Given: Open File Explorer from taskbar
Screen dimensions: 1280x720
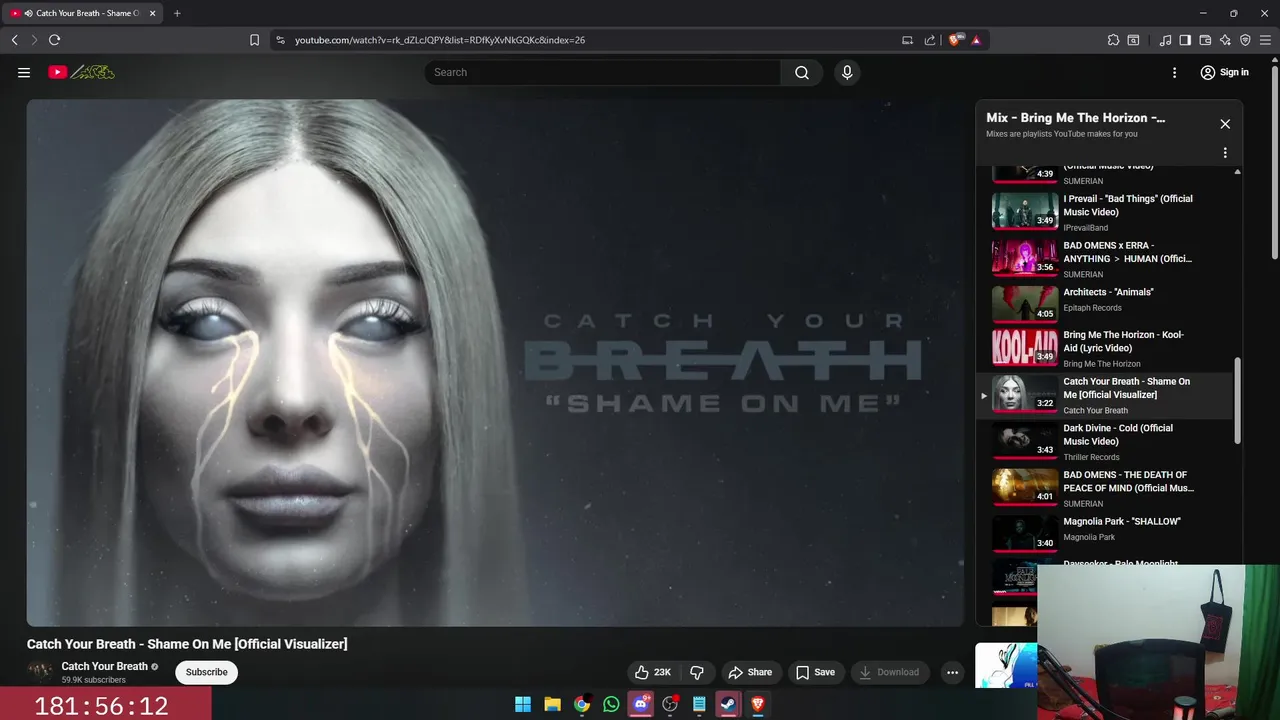Looking at the screenshot, I should [552, 704].
